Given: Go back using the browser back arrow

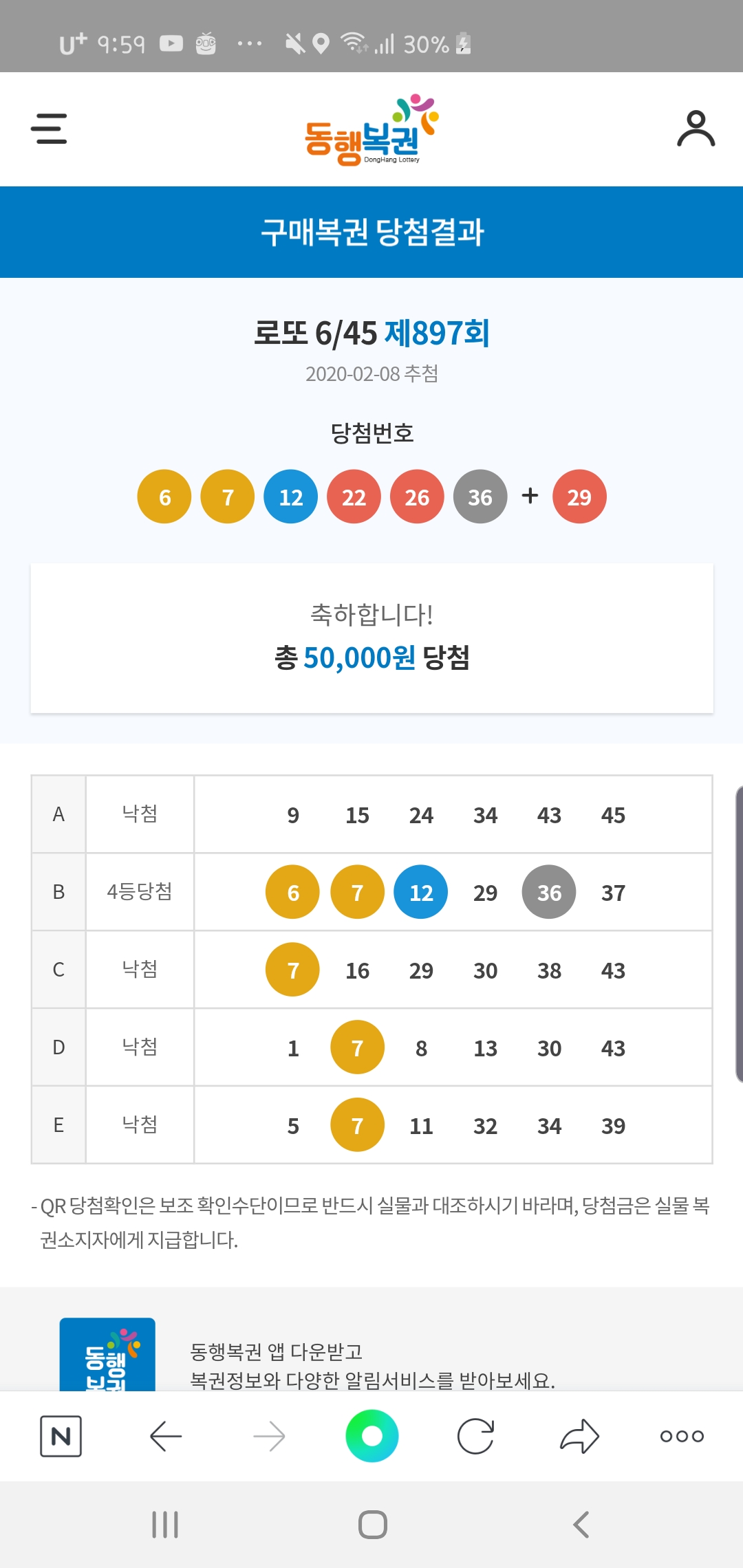Looking at the screenshot, I should tap(165, 1436).
